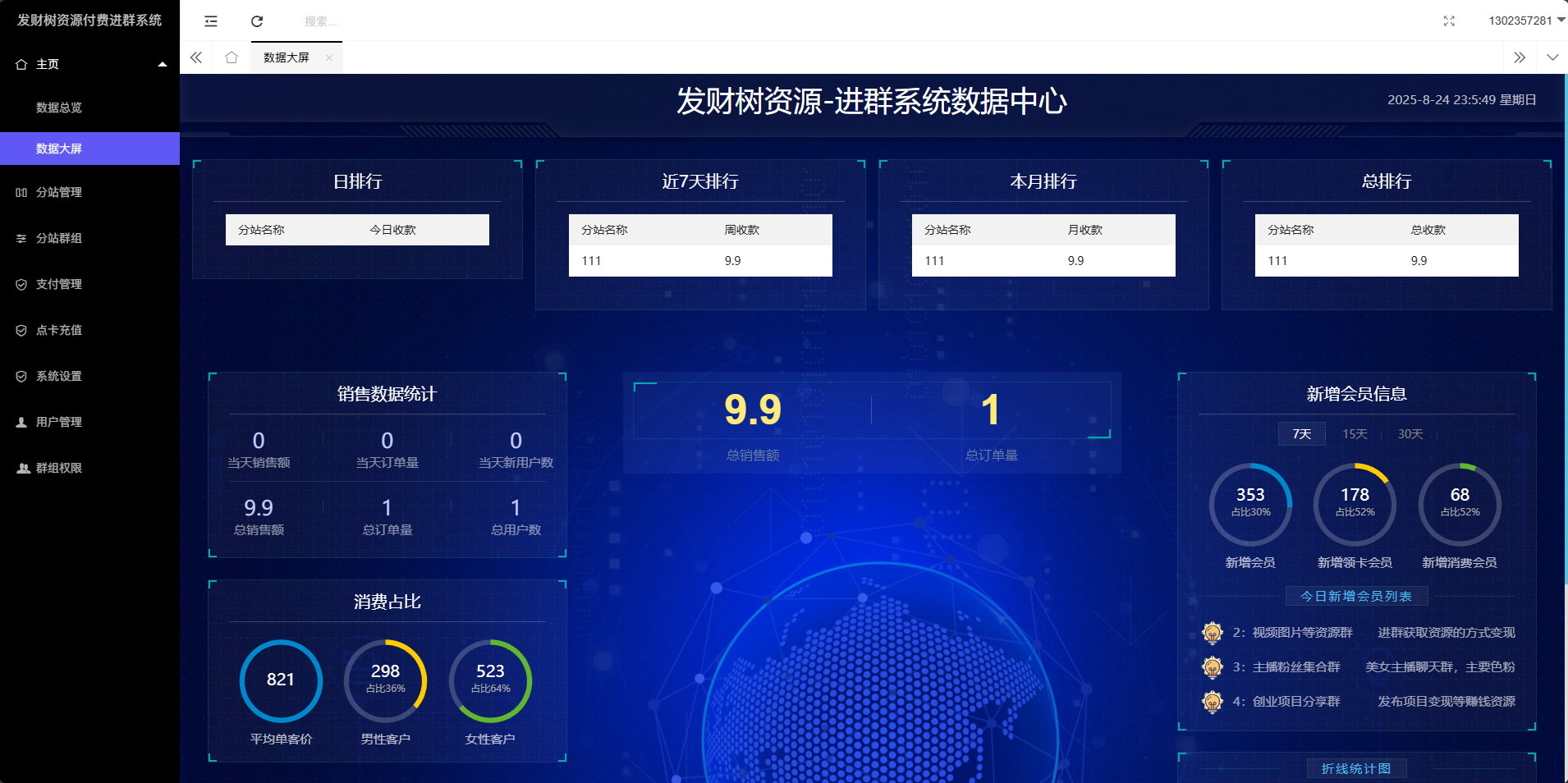The height and width of the screenshot is (783, 1568).
Task: Open 数据总览 from the sidebar
Action: pyautogui.click(x=59, y=108)
